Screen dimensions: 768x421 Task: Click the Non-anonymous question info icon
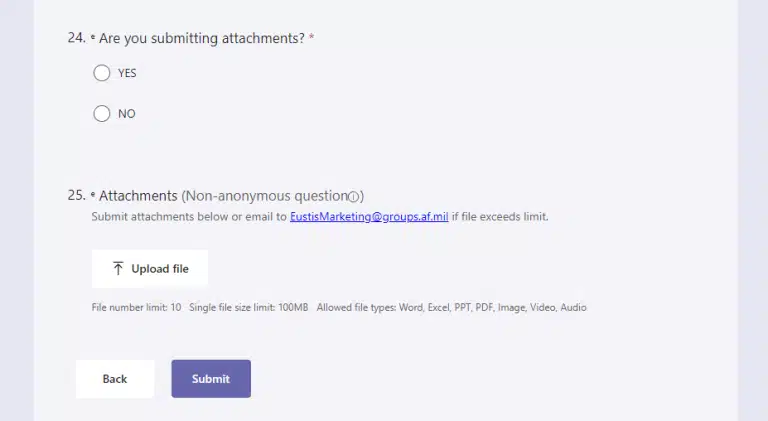[x=353, y=197]
